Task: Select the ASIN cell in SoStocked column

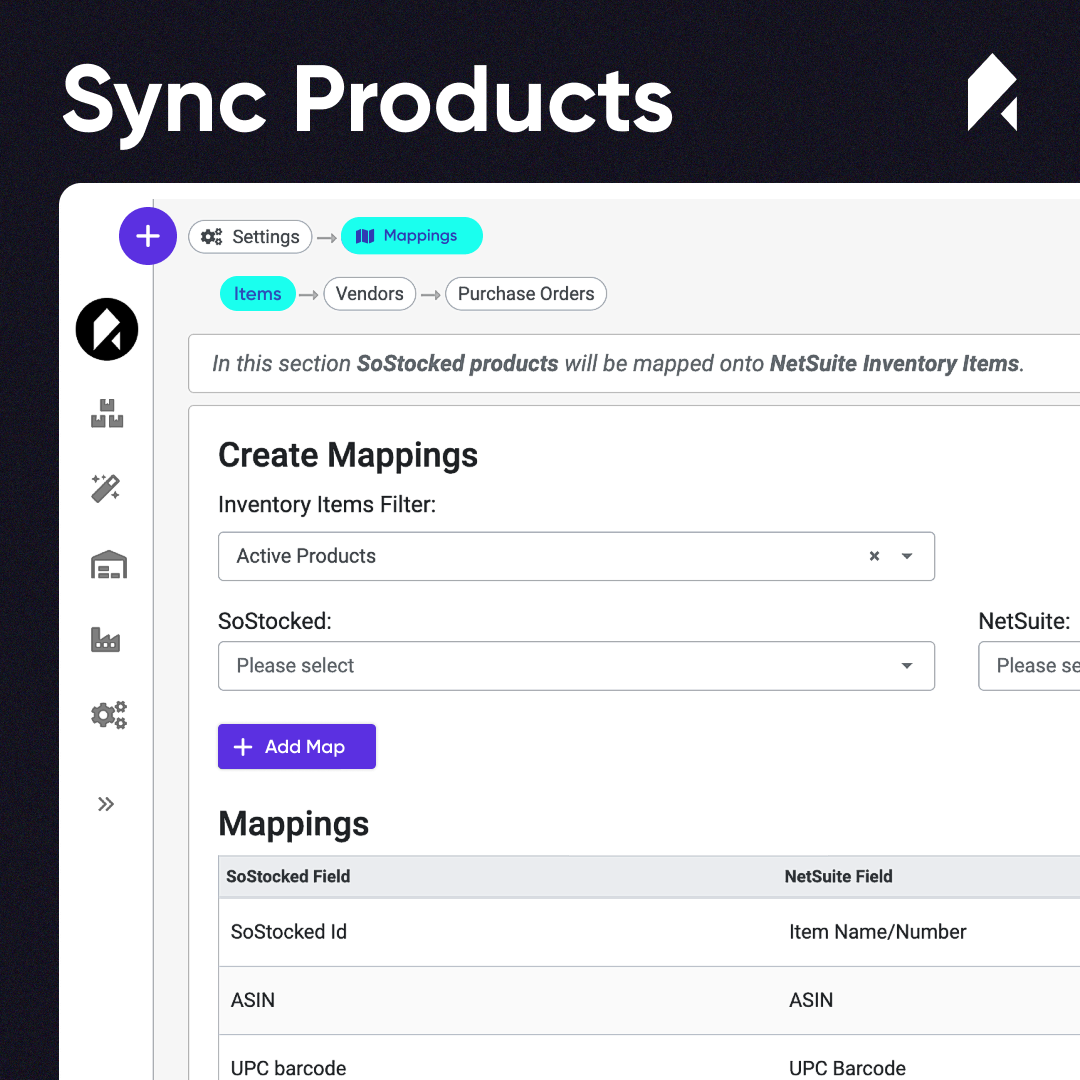Action: tap(253, 1000)
